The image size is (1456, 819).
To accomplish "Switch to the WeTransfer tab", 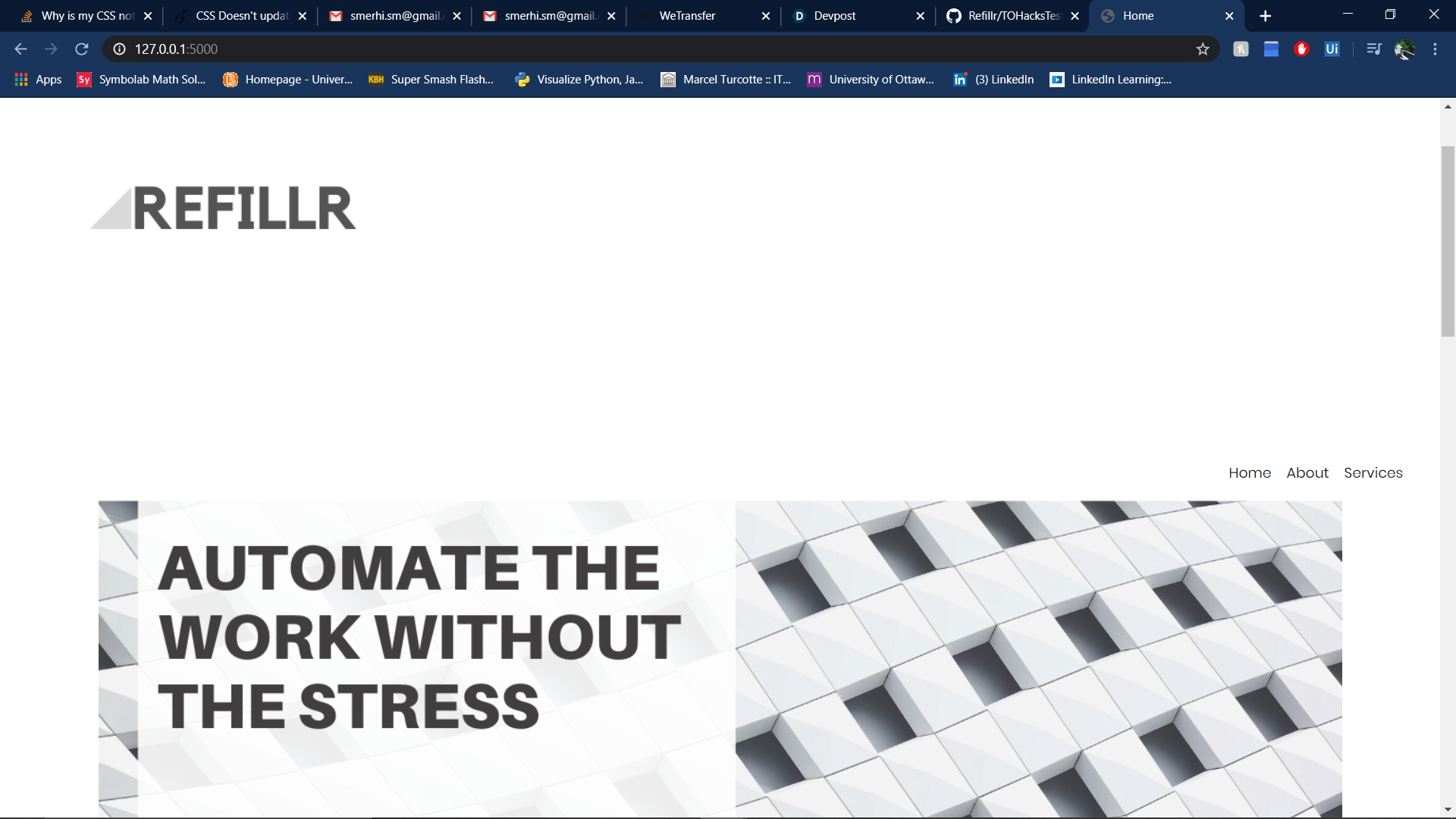I will click(x=687, y=16).
